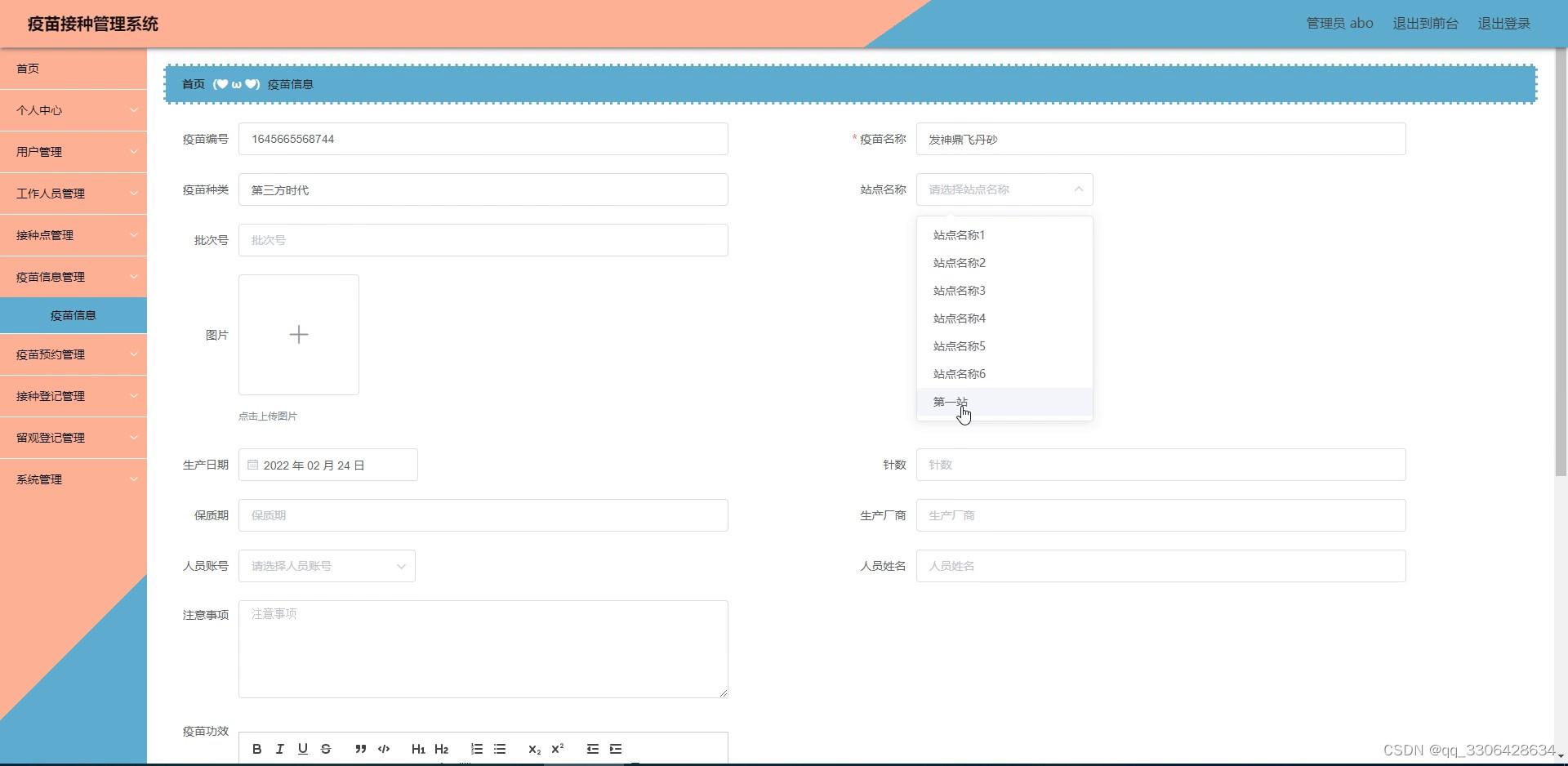Viewport: 1568px width, 766px height.
Task: Decrease indent in the editor
Action: click(x=593, y=749)
